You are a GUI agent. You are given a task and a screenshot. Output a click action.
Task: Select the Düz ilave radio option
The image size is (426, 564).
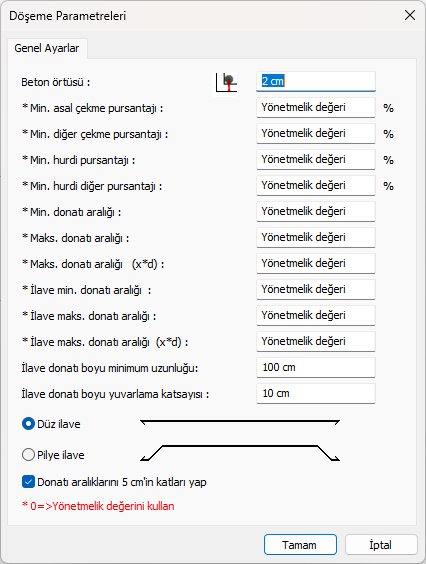[28, 424]
